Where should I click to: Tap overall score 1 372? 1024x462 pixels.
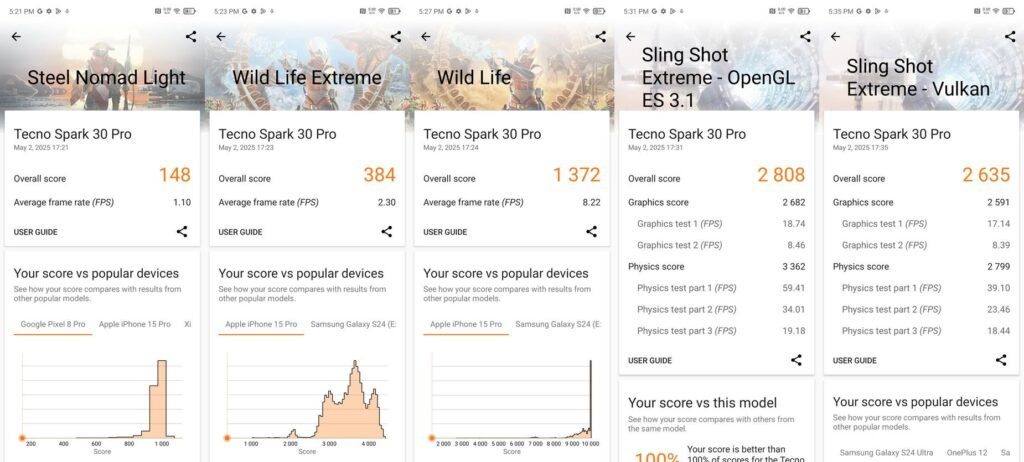coord(577,175)
